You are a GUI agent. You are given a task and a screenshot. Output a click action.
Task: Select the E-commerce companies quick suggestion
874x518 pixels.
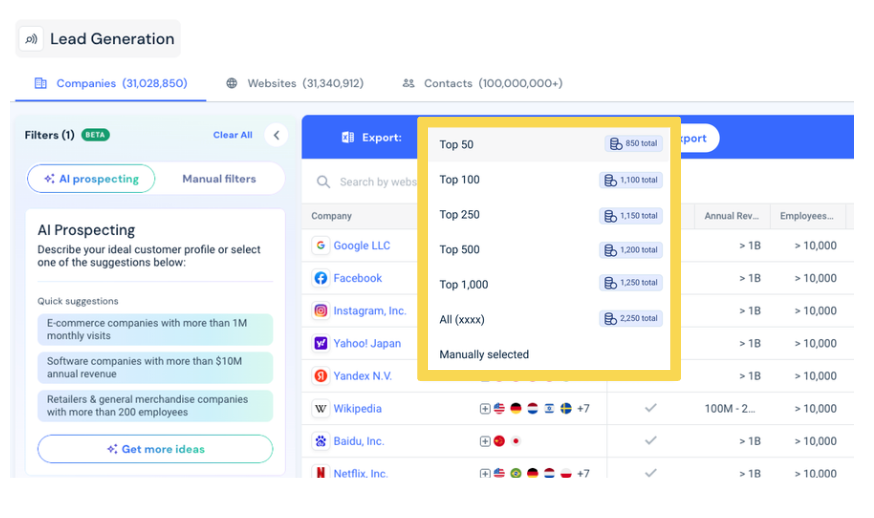pyautogui.click(x=156, y=329)
